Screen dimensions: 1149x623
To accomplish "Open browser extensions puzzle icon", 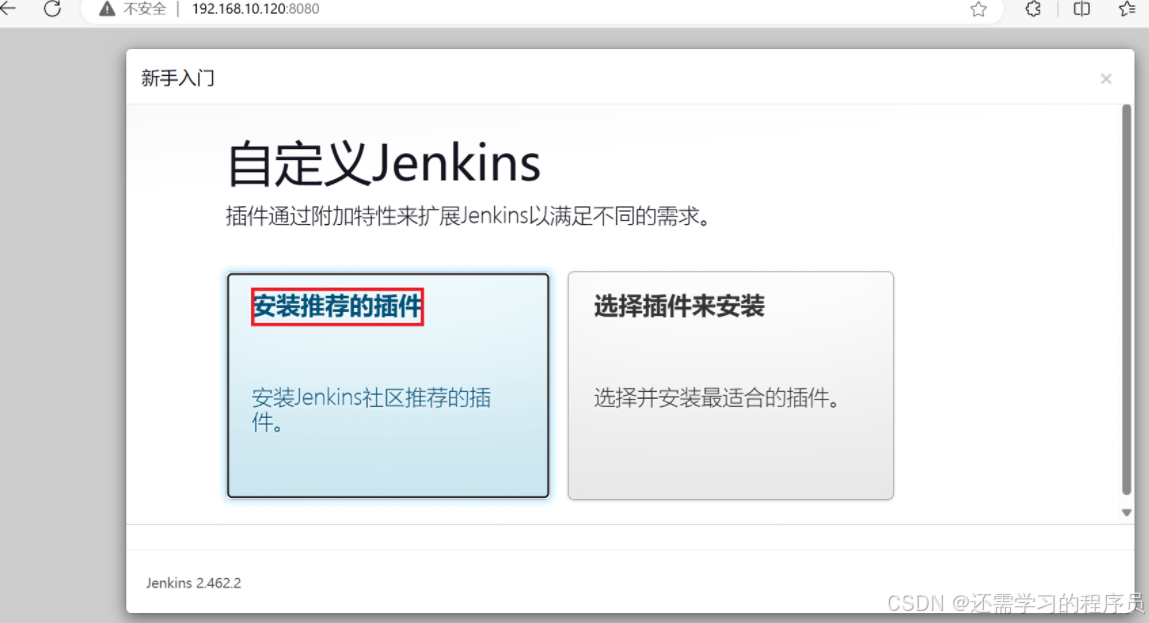I will (1033, 9).
